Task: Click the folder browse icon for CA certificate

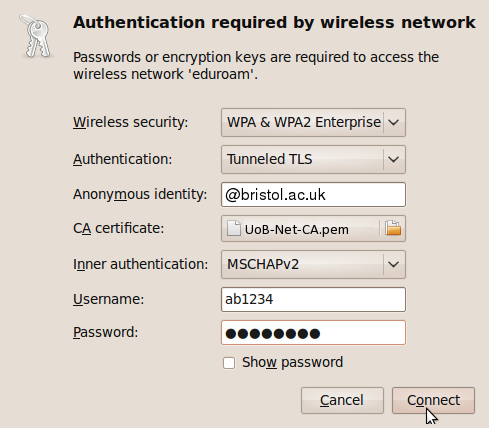Action: pos(393,228)
